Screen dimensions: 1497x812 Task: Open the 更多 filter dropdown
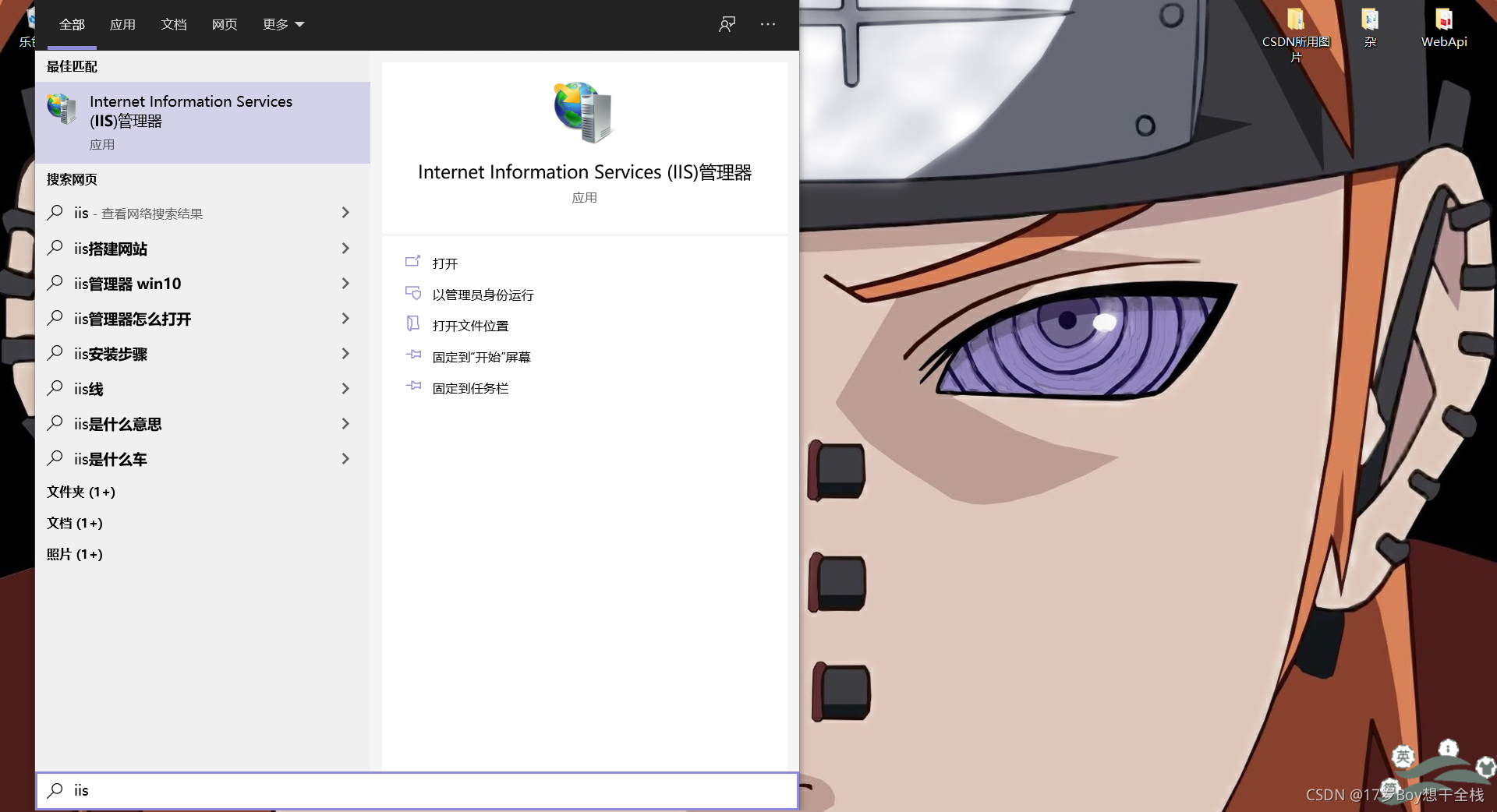(x=283, y=25)
